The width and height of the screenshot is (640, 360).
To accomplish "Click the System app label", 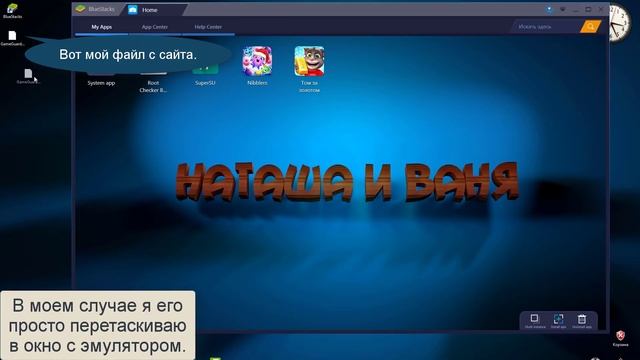I will click(101, 83).
